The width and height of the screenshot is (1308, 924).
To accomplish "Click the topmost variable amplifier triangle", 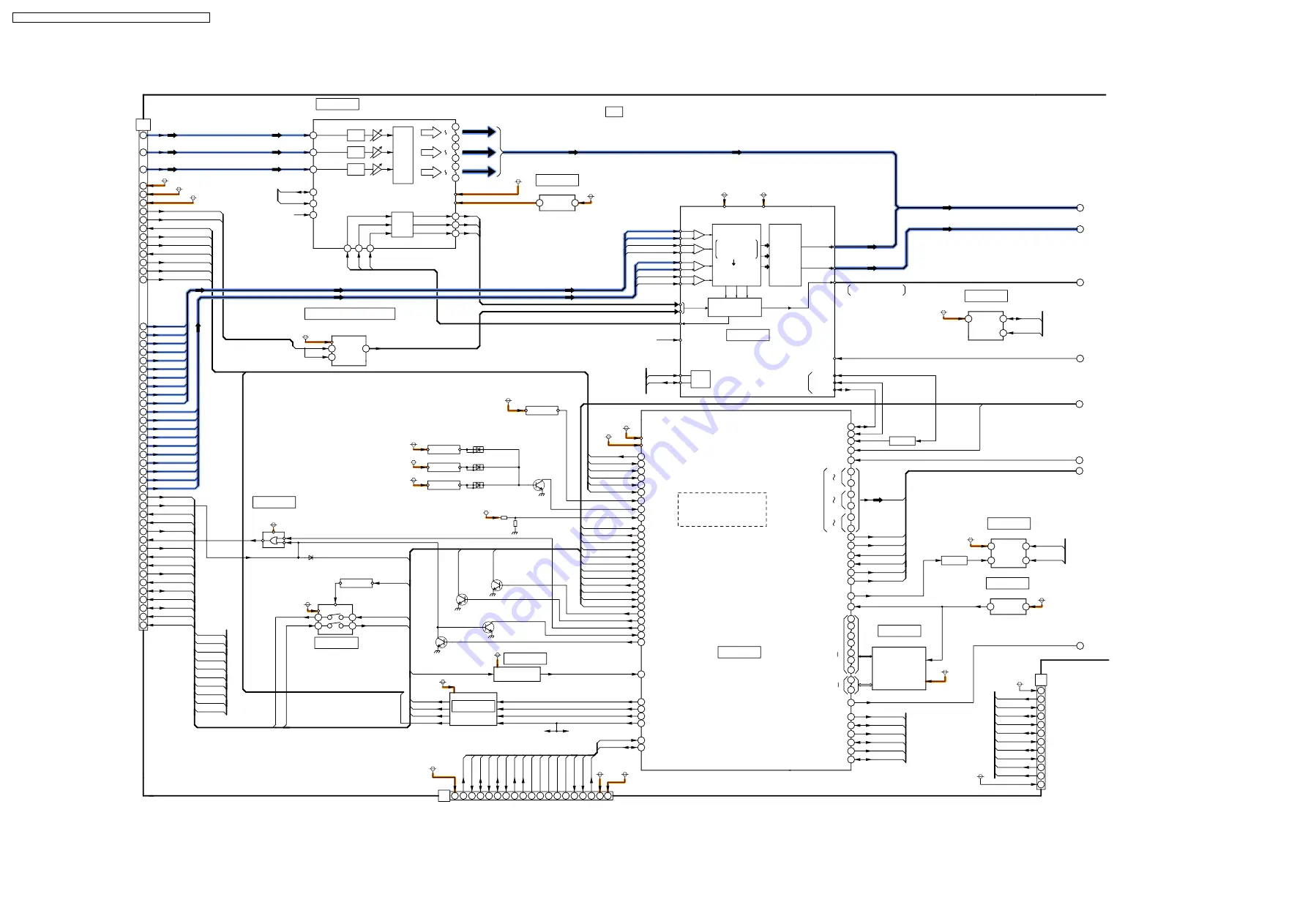I will click(377, 135).
